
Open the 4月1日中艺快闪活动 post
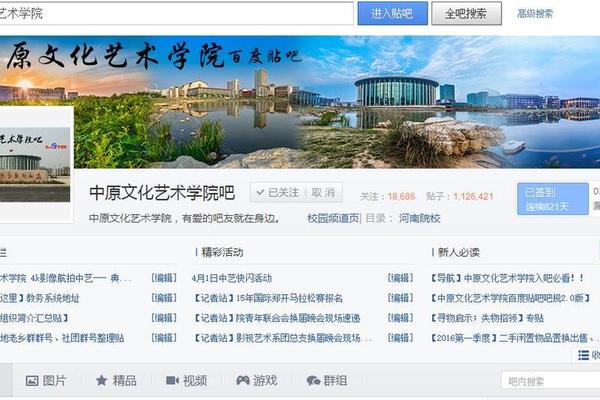232,278
